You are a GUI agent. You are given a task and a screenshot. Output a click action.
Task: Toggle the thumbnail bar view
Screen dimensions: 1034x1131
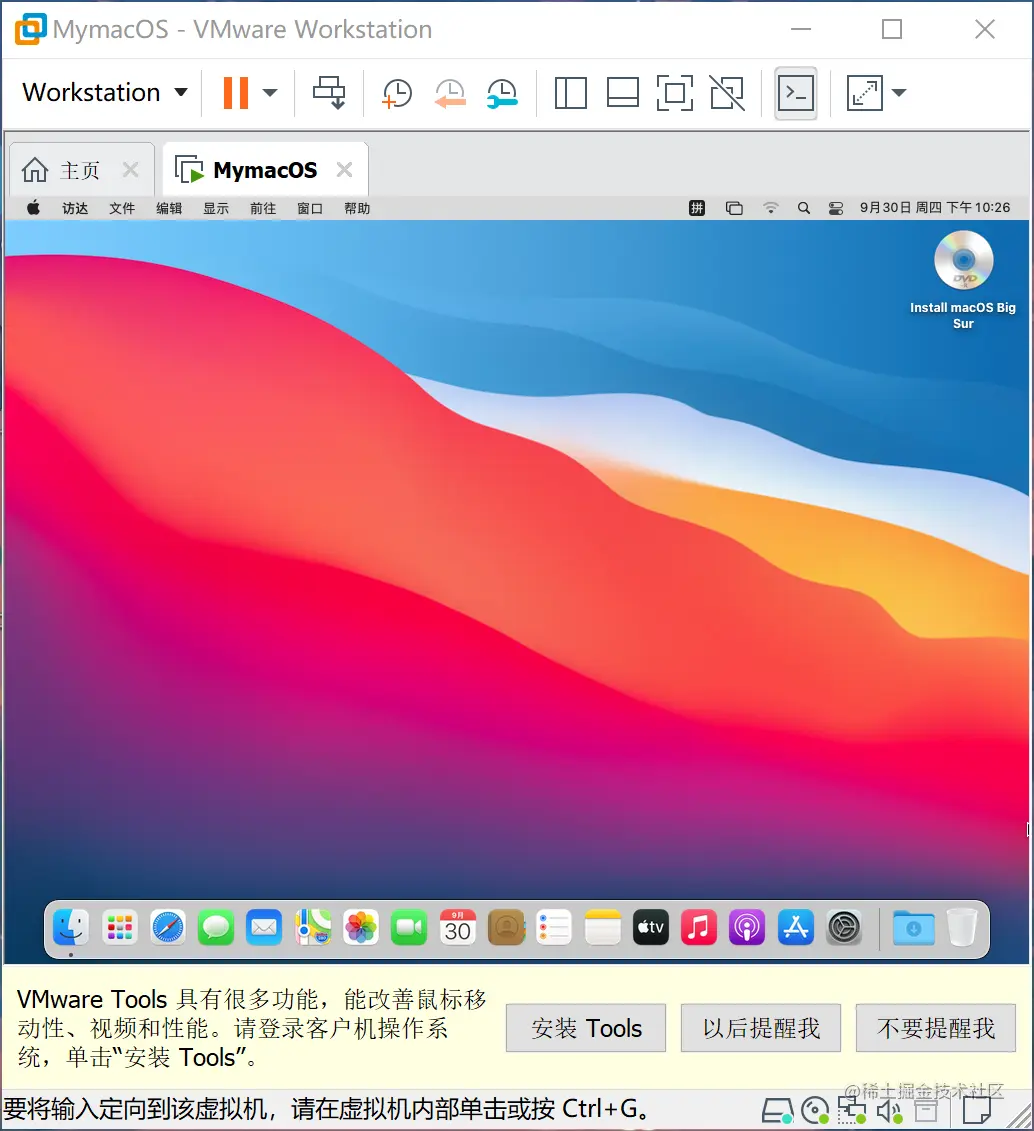click(x=622, y=93)
